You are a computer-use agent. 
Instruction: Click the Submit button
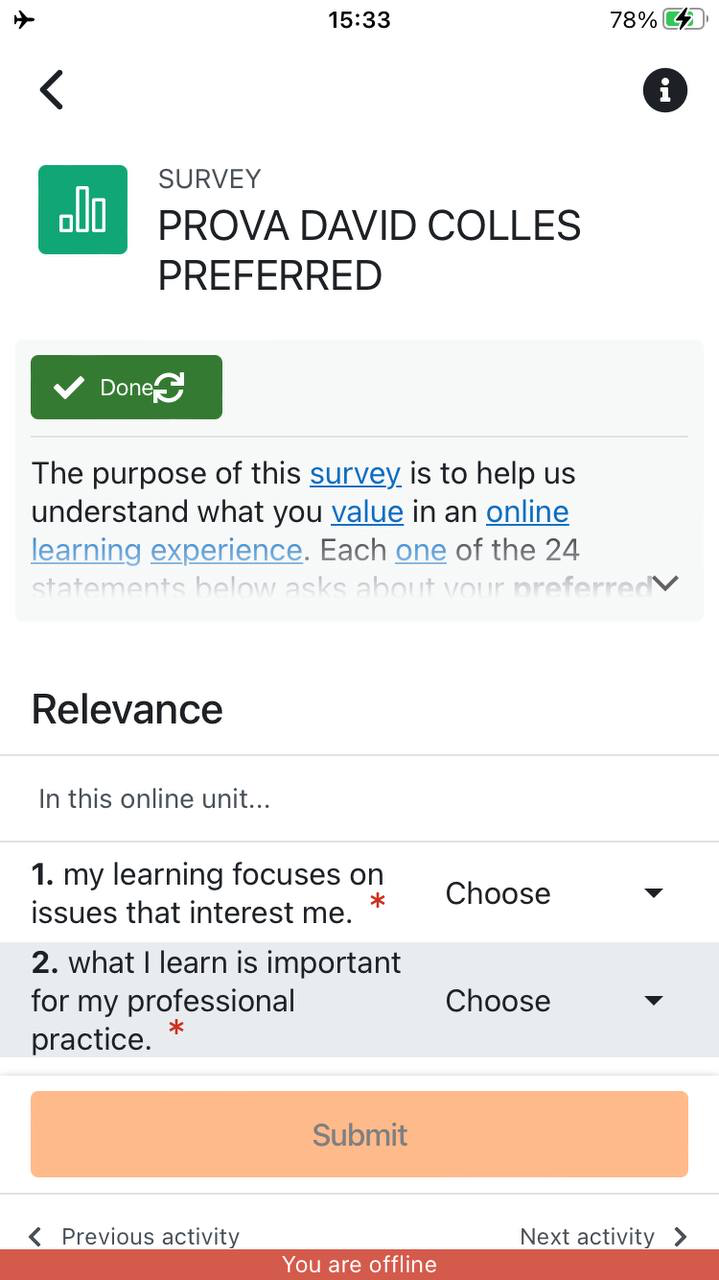pyautogui.click(x=359, y=1134)
